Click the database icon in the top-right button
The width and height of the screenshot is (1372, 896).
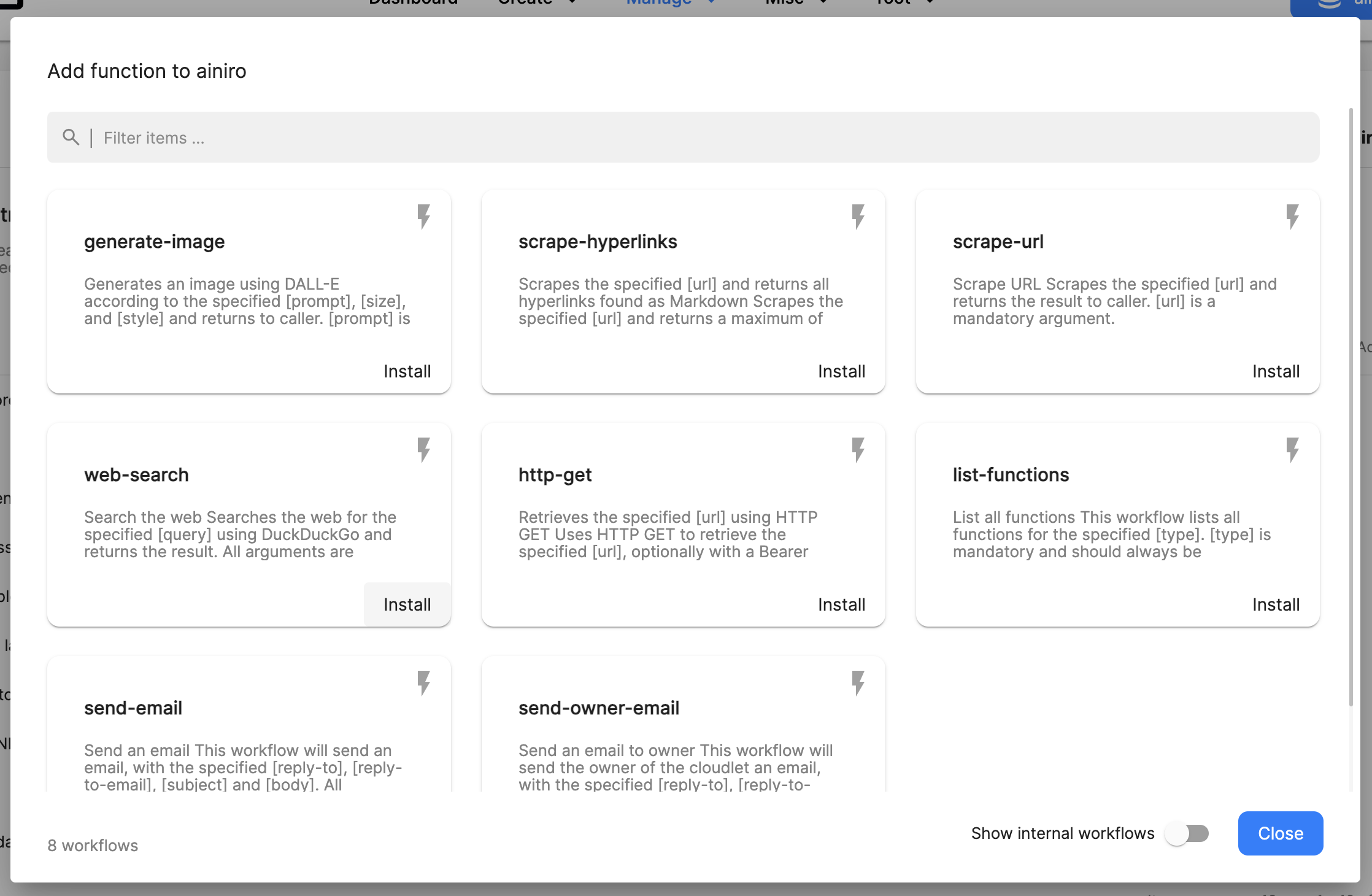1328,5
